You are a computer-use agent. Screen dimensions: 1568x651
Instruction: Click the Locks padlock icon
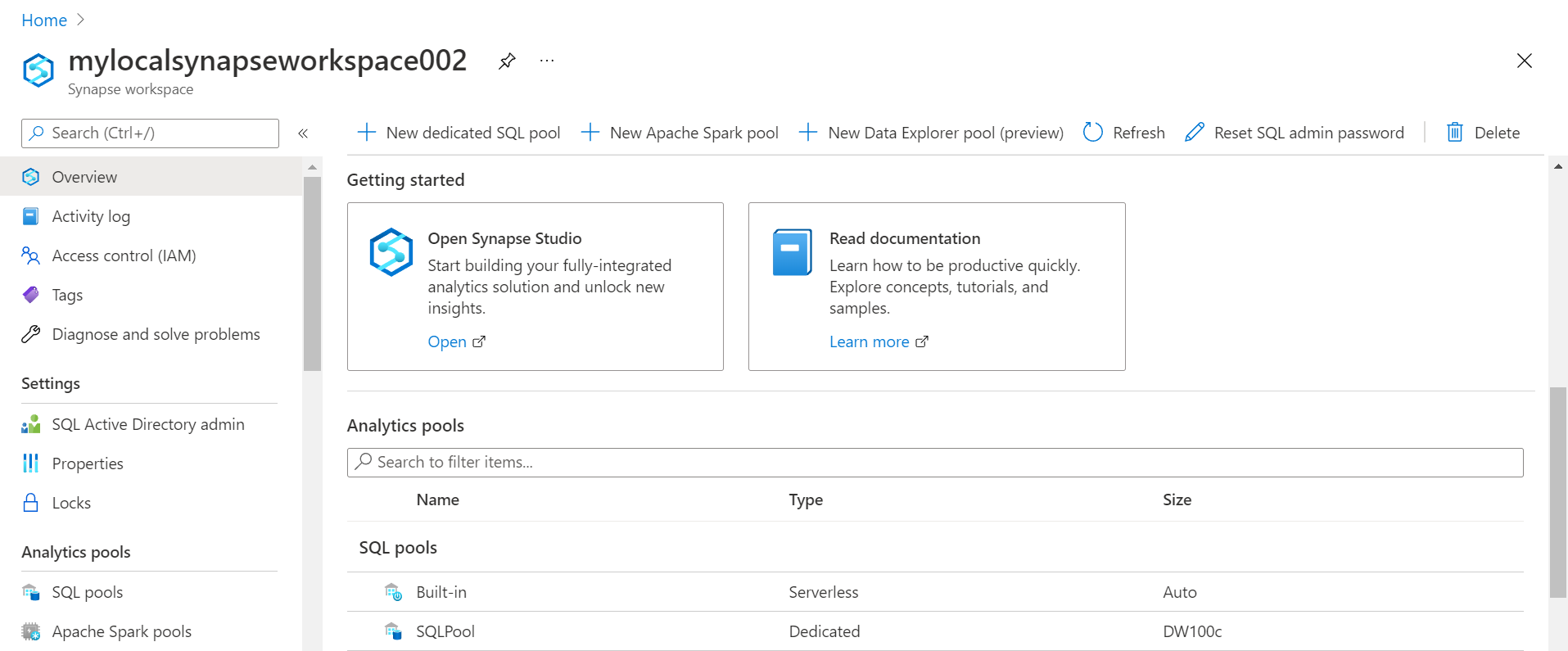(x=30, y=503)
